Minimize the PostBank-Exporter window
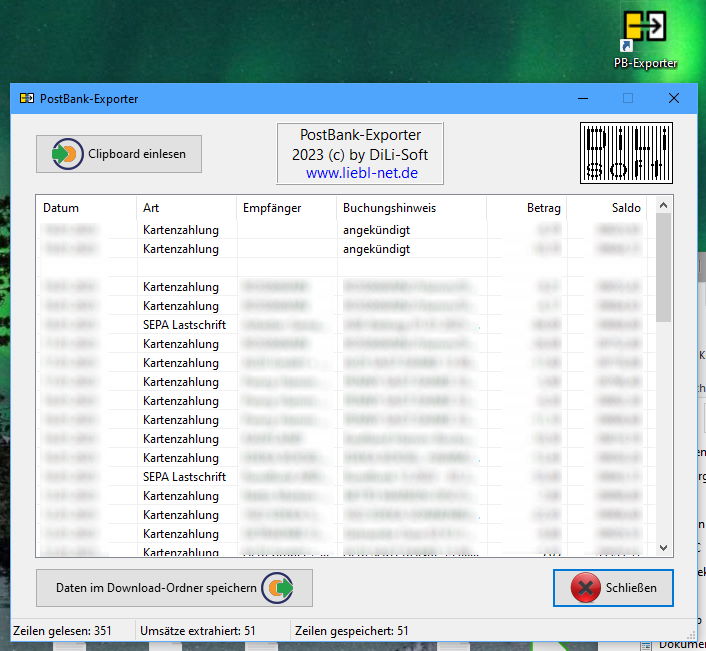 (583, 98)
